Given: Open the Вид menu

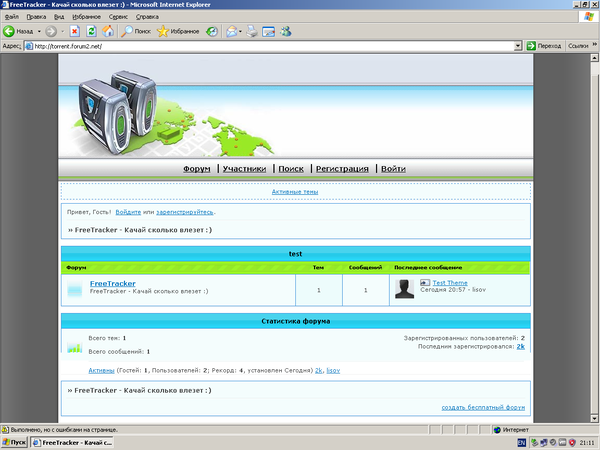Looking at the screenshot, I should click(x=59, y=16).
